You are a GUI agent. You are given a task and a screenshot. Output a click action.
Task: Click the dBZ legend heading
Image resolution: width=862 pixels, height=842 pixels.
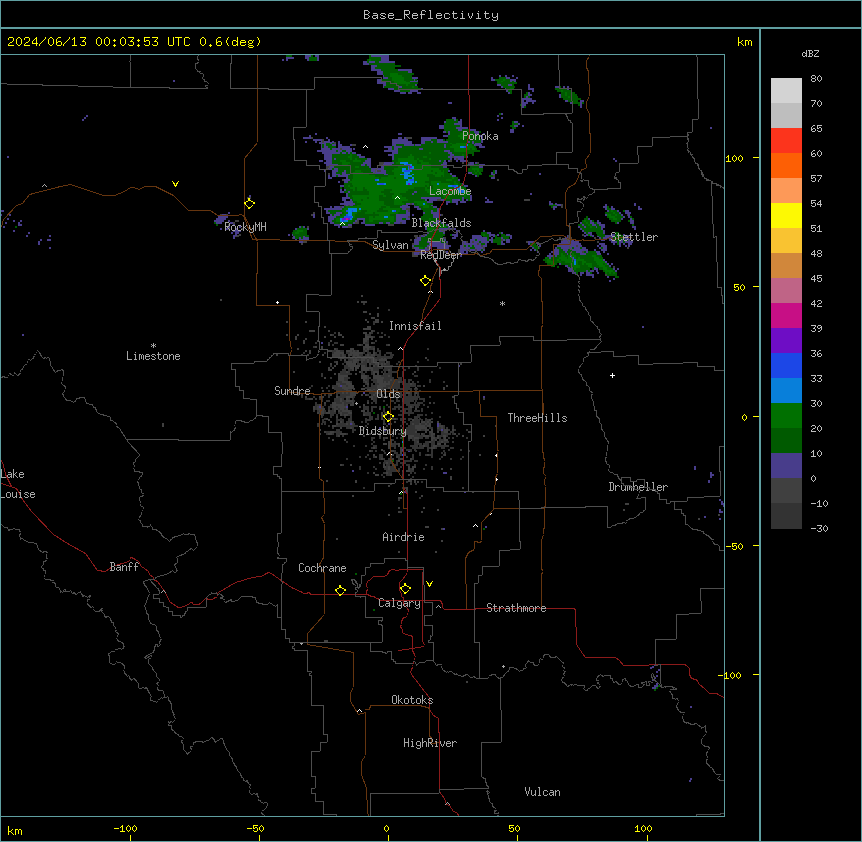click(x=810, y=53)
